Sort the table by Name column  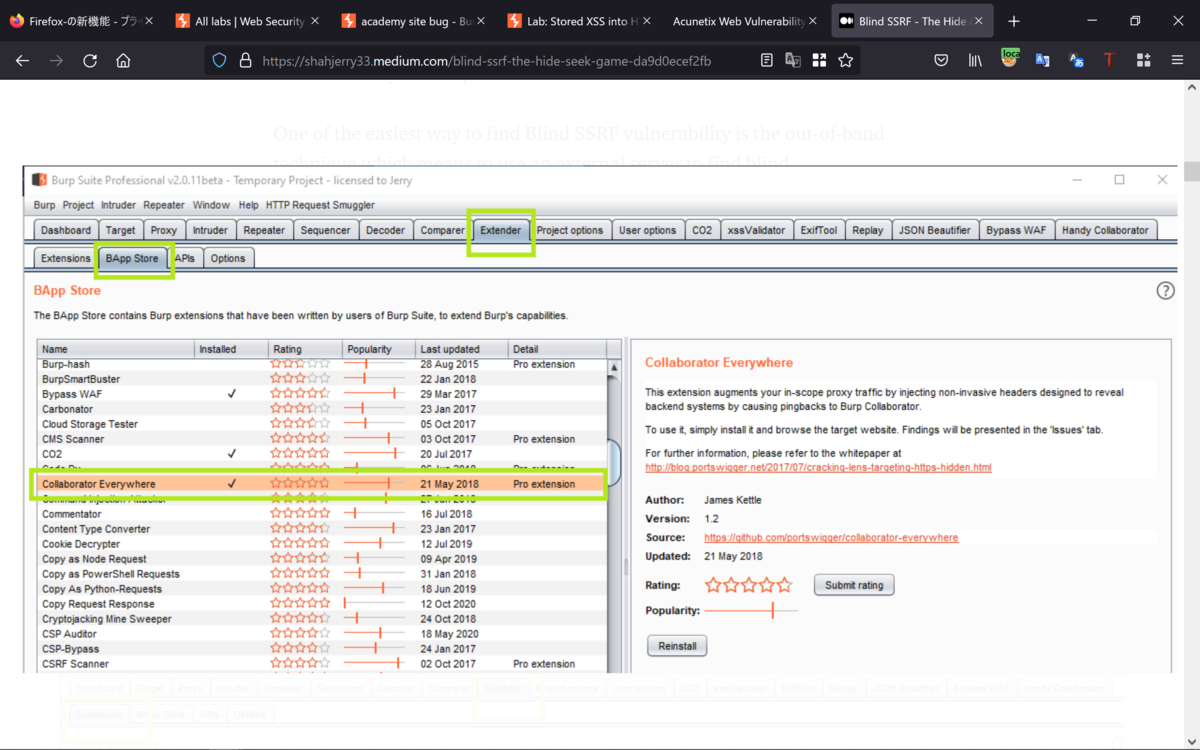pyautogui.click(x=116, y=349)
